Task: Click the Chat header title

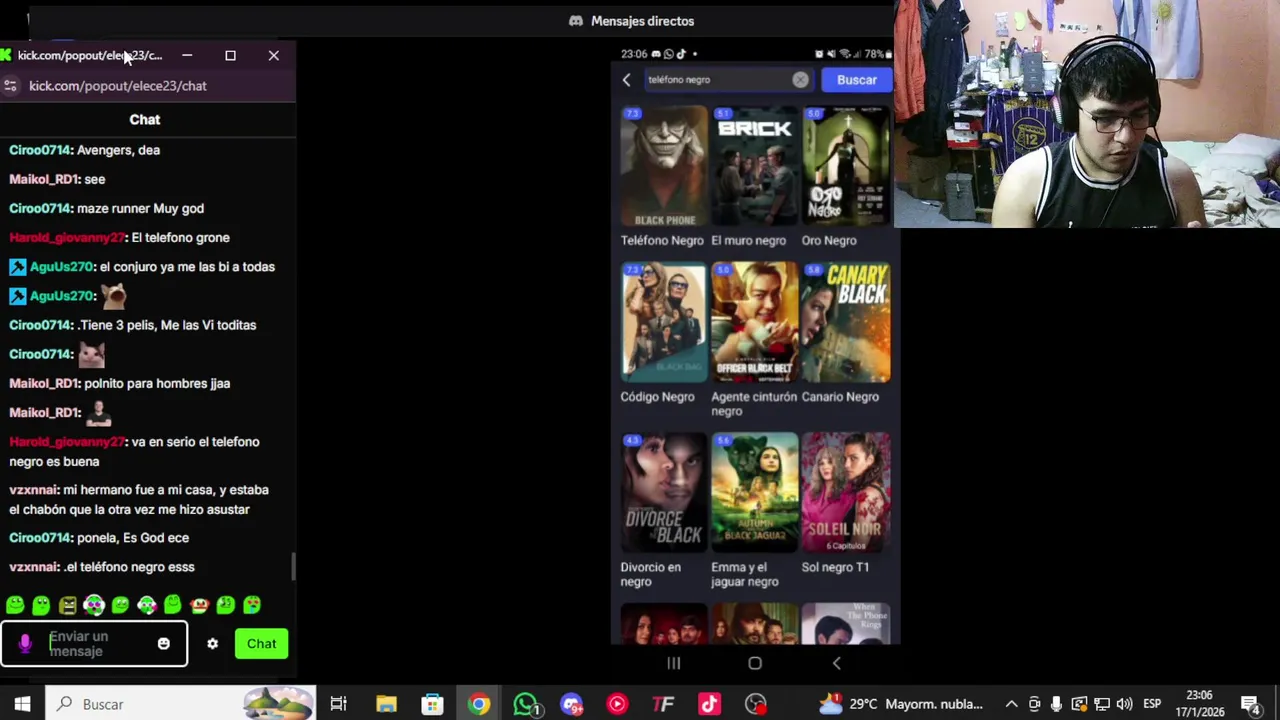Action: pos(145,120)
